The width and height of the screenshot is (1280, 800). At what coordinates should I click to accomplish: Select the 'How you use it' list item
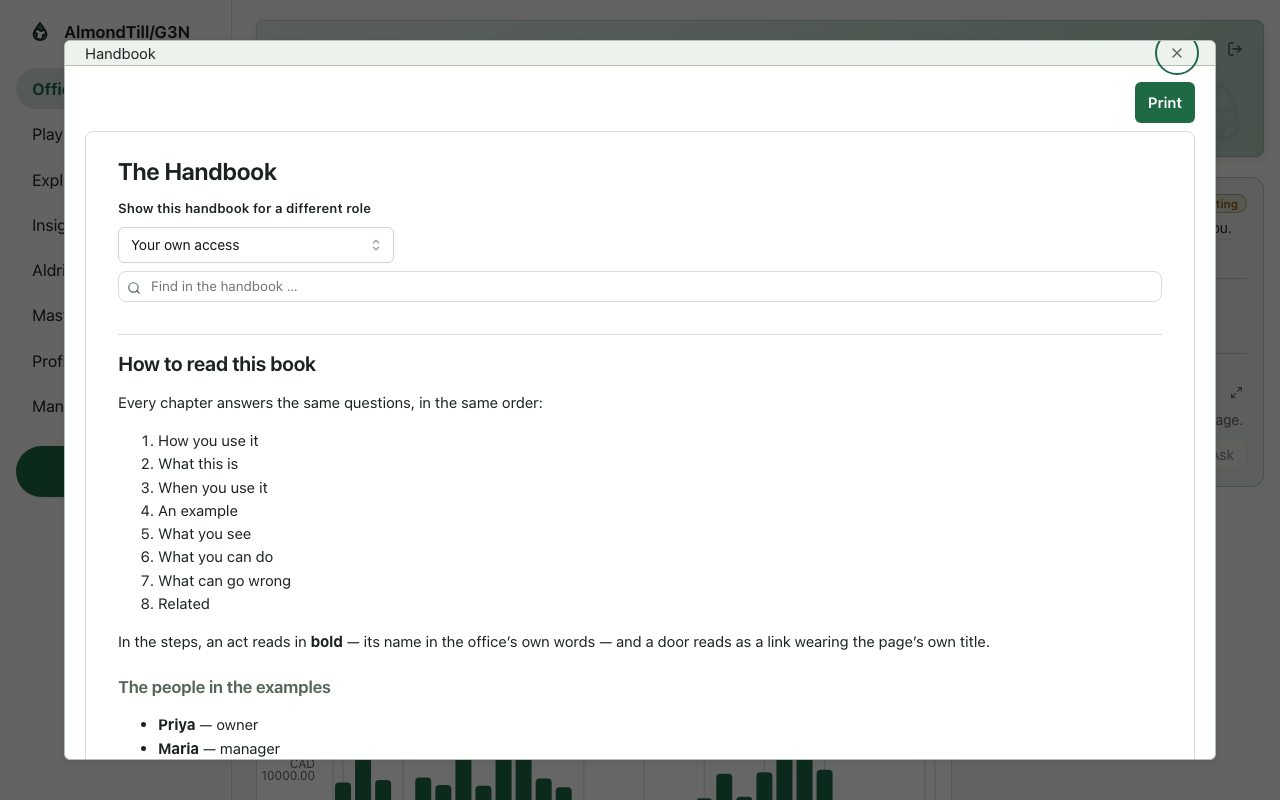click(208, 441)
